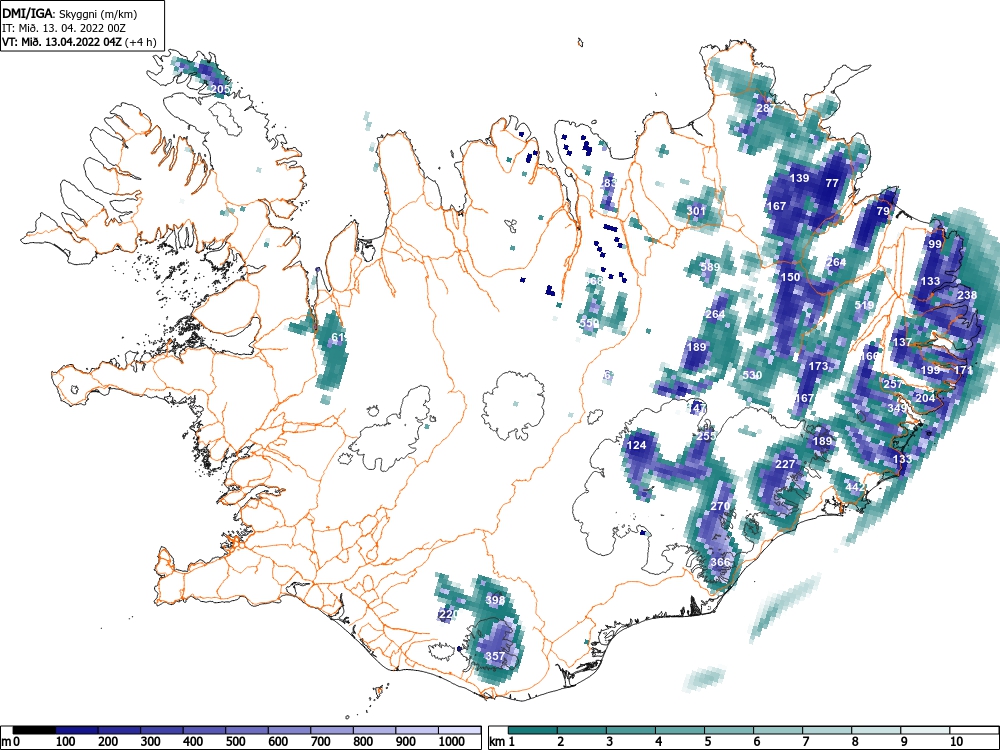The height and width of the screenshot is (750, 1000).
Task: Click the 150 visibility value on the map
Action: [x=790, y=277]
